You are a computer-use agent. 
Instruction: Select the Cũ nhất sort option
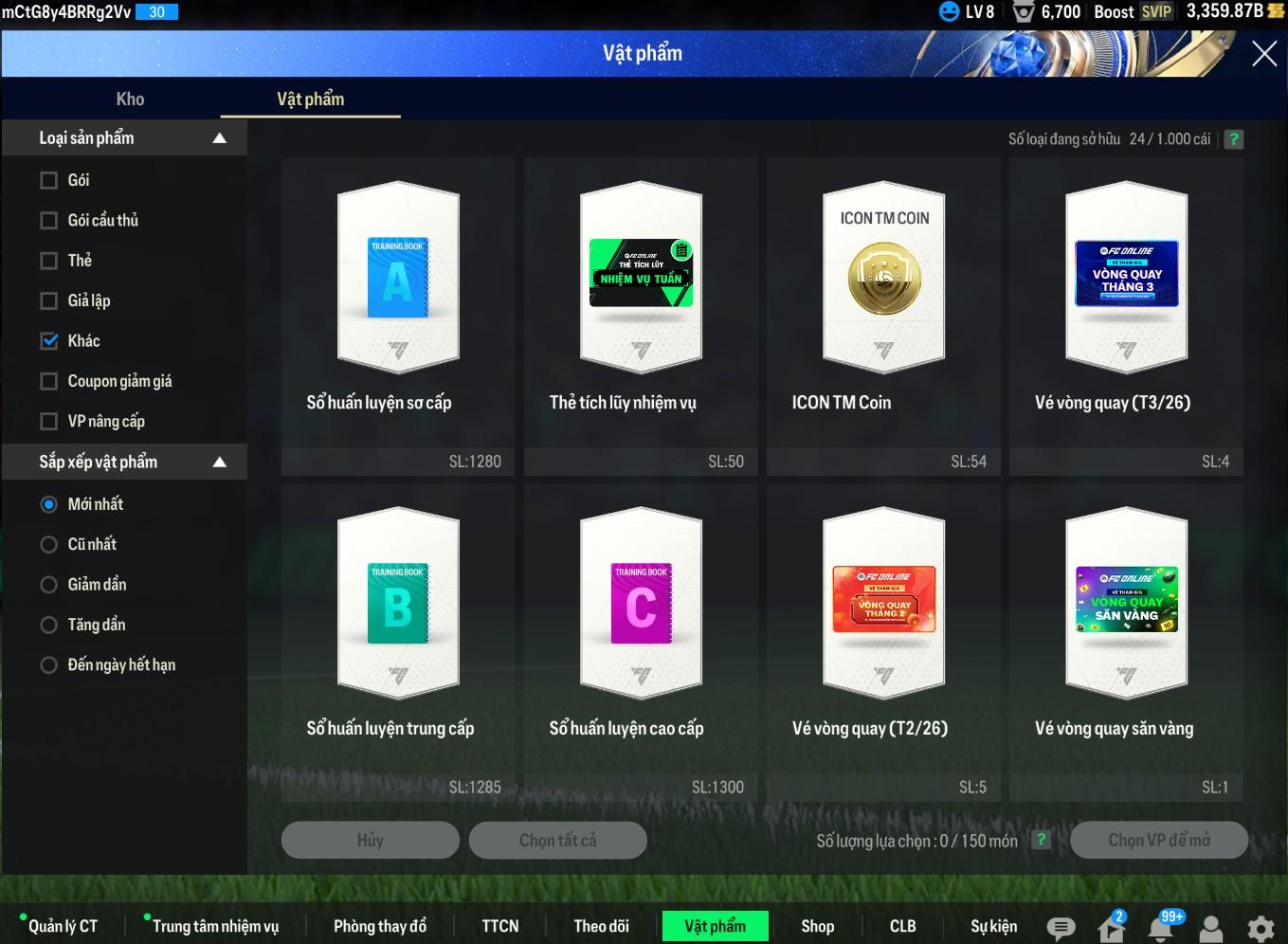click(49, 545)
